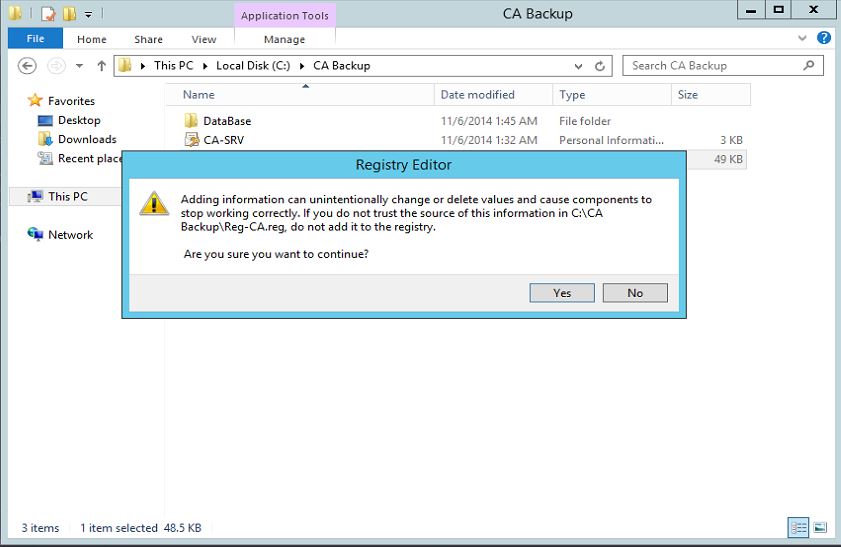841x547 pixels.
Task: Open the File menu
Action: coord(35,39)
